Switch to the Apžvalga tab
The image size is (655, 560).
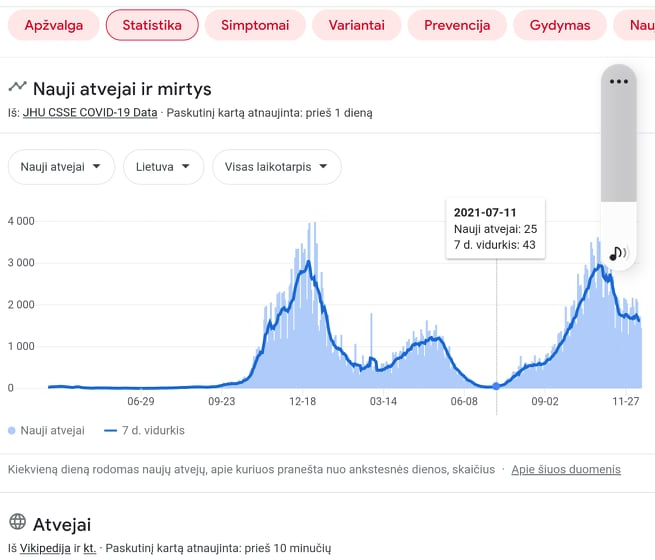53,25
